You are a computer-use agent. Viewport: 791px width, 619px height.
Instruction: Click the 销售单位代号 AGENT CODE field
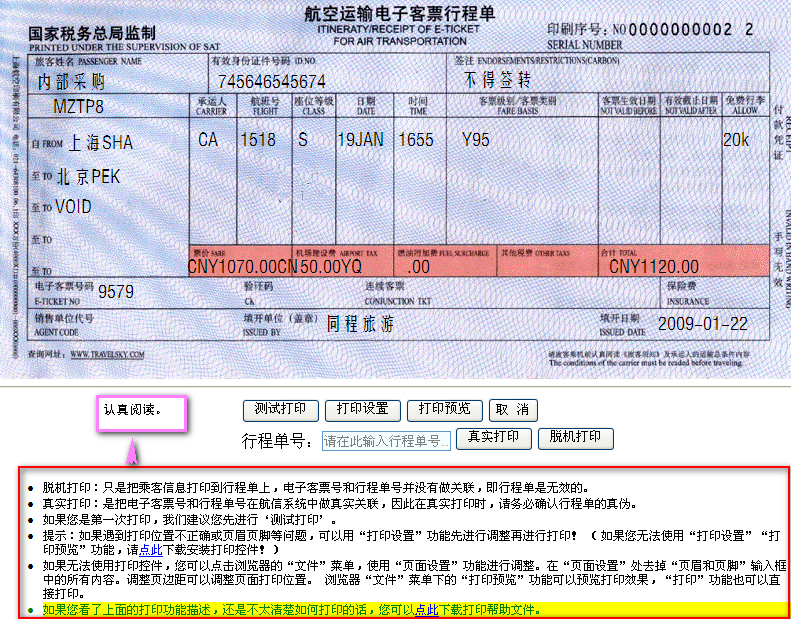(64, 325)
